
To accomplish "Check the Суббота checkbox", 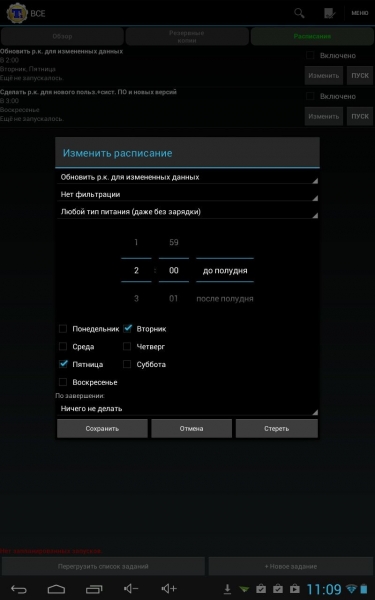I will coord(127,364).
